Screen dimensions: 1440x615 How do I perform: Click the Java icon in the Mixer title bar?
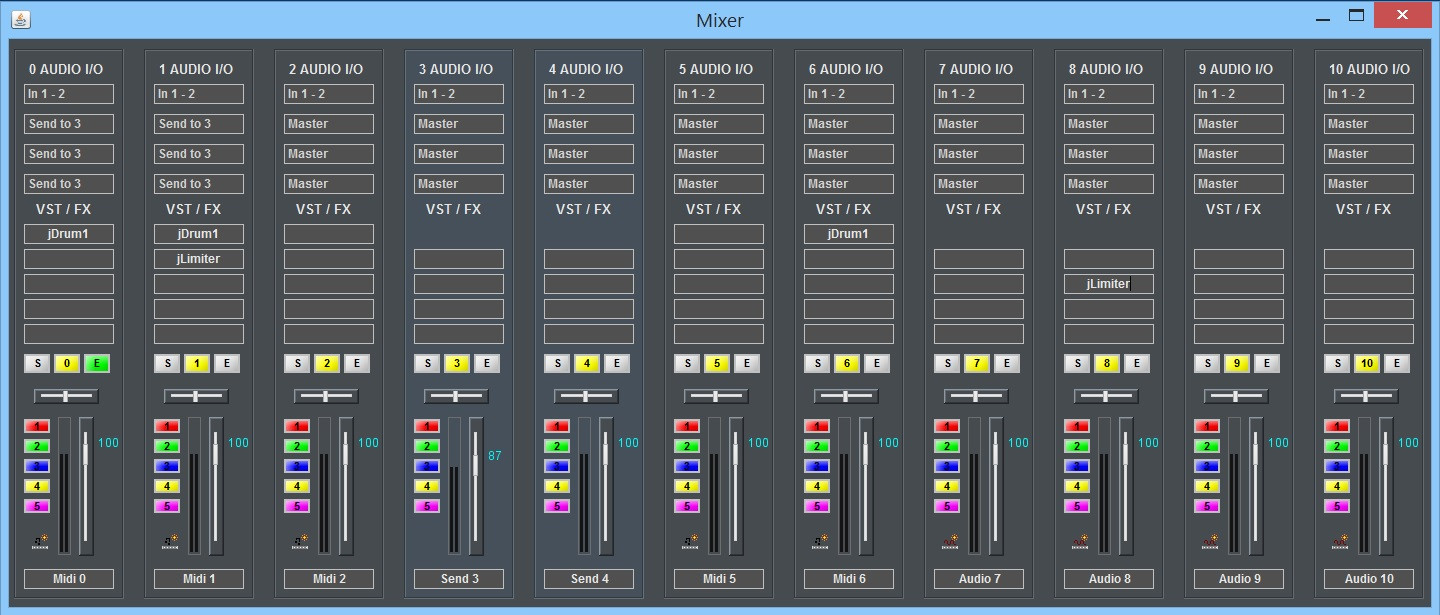pyautogui.click(x=20, y=19)
